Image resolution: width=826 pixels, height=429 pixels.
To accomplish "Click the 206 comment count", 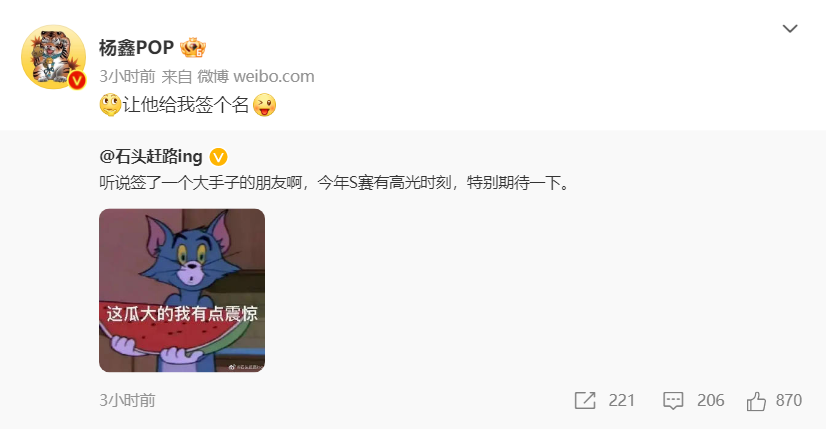I will coord(711,401).
